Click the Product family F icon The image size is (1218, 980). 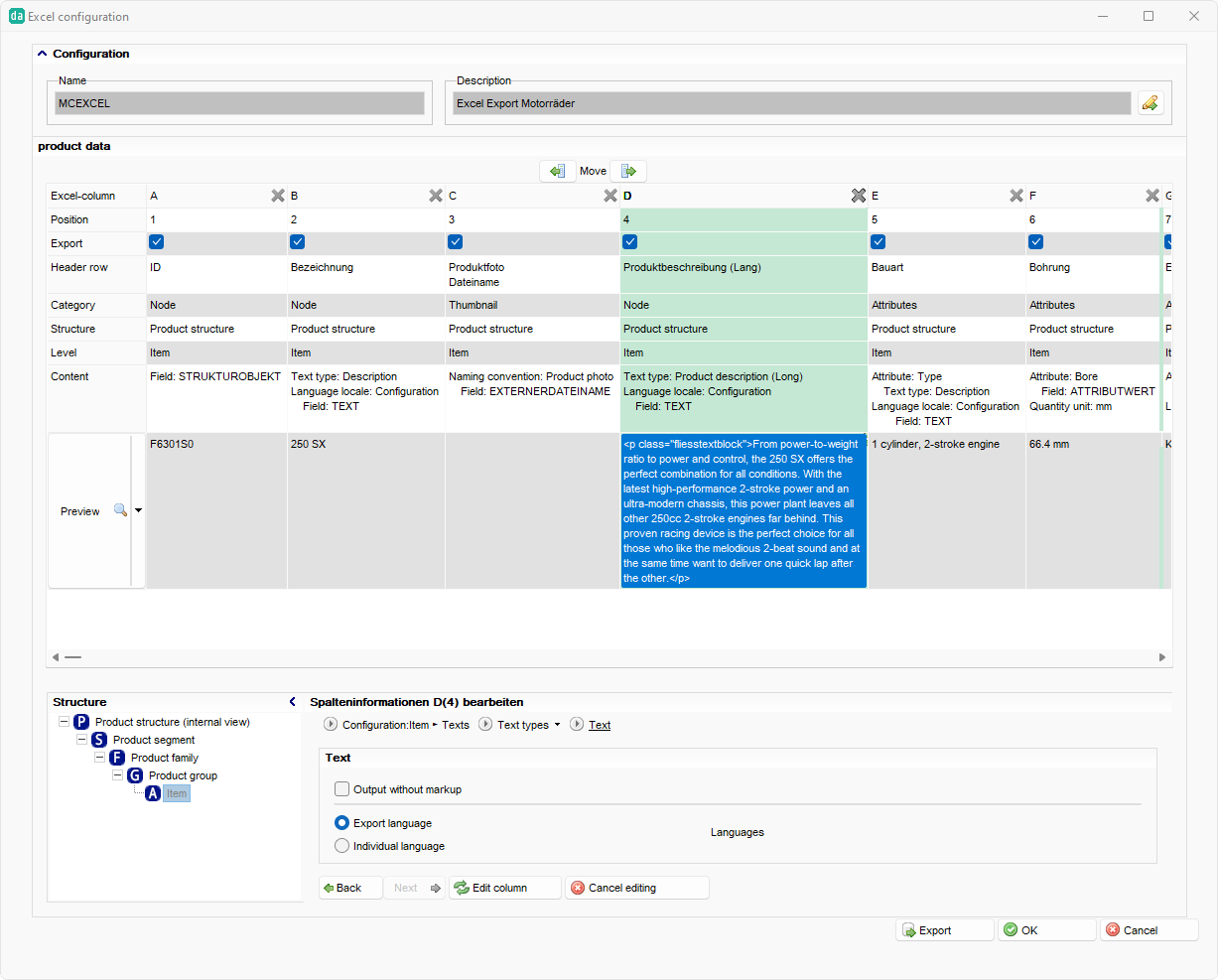[x=117, y=758]
